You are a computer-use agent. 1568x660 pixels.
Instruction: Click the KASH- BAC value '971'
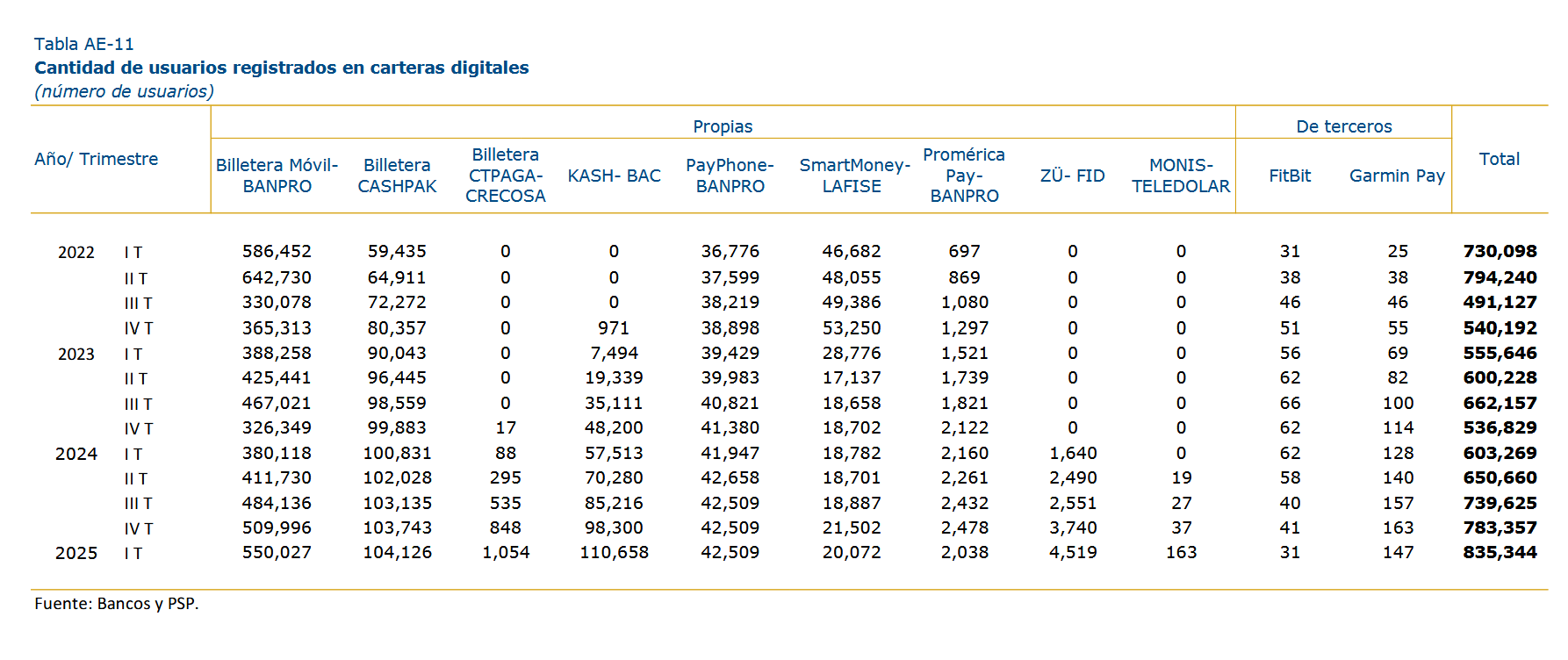[614, 328]
